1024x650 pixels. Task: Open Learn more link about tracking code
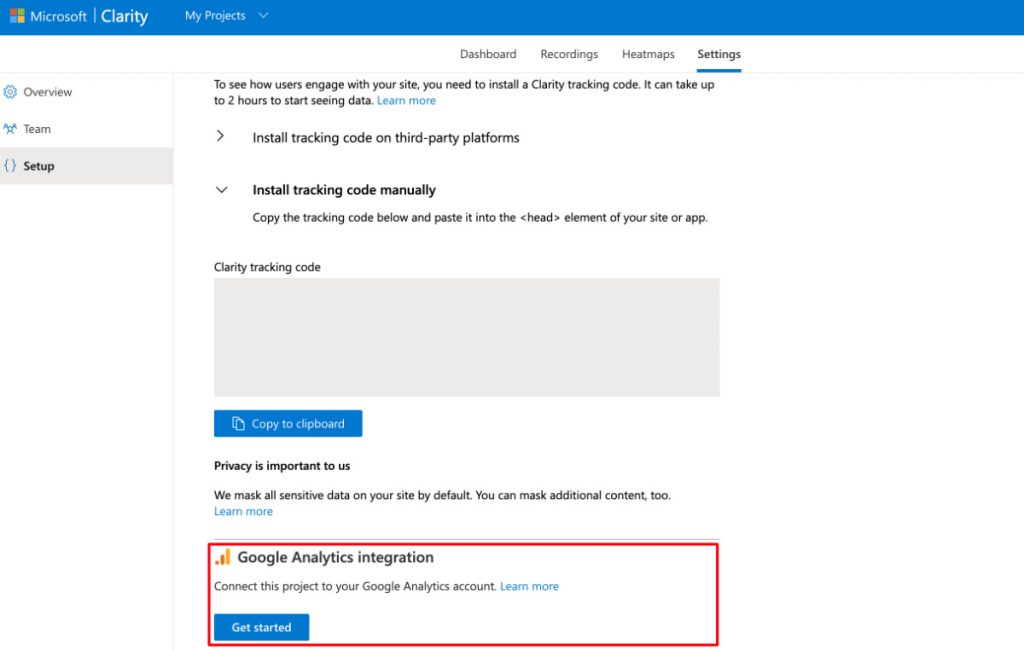(406, 101)
